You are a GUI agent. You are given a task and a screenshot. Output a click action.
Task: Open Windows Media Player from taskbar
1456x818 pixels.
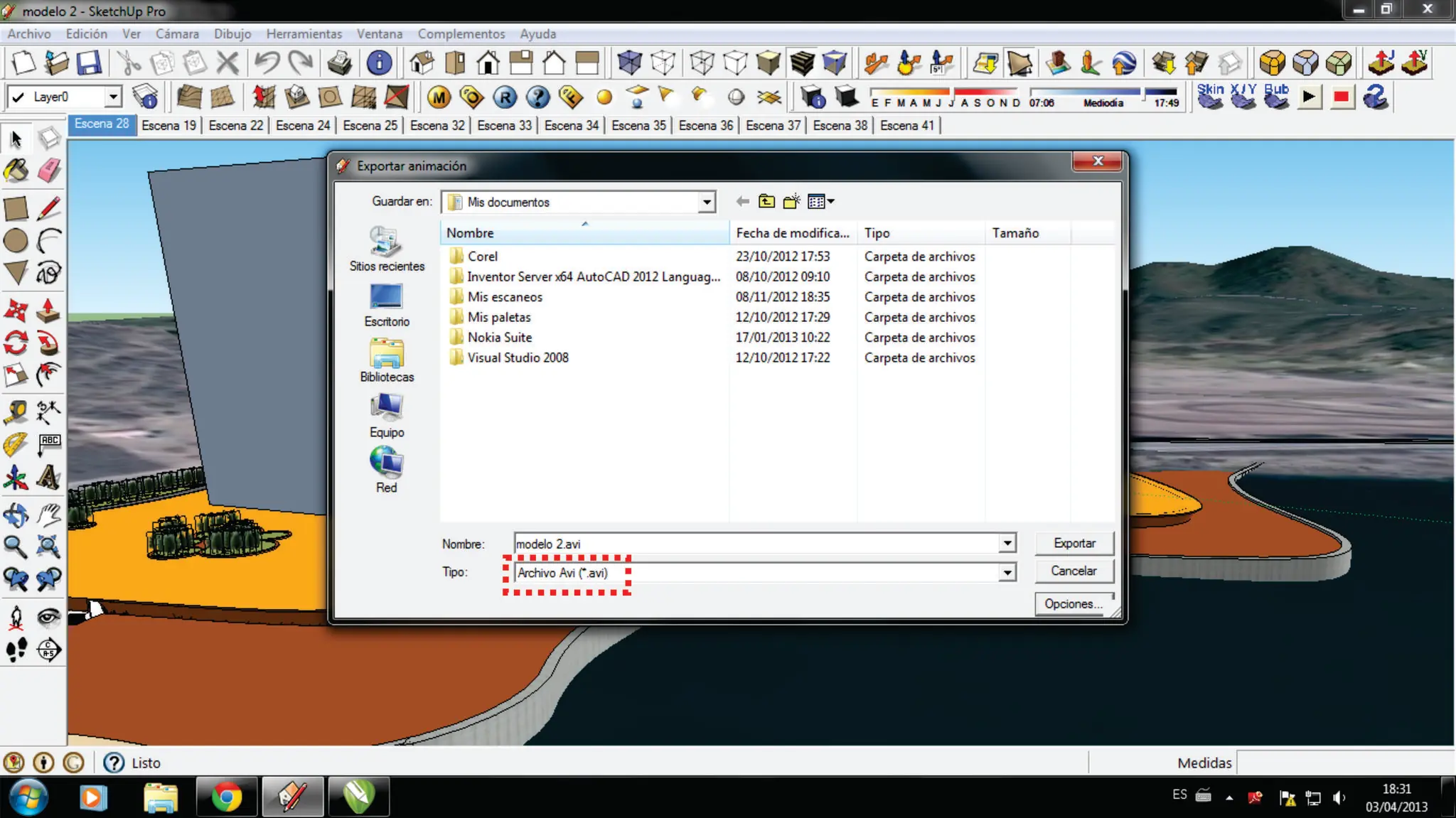[x=93, y=797]
